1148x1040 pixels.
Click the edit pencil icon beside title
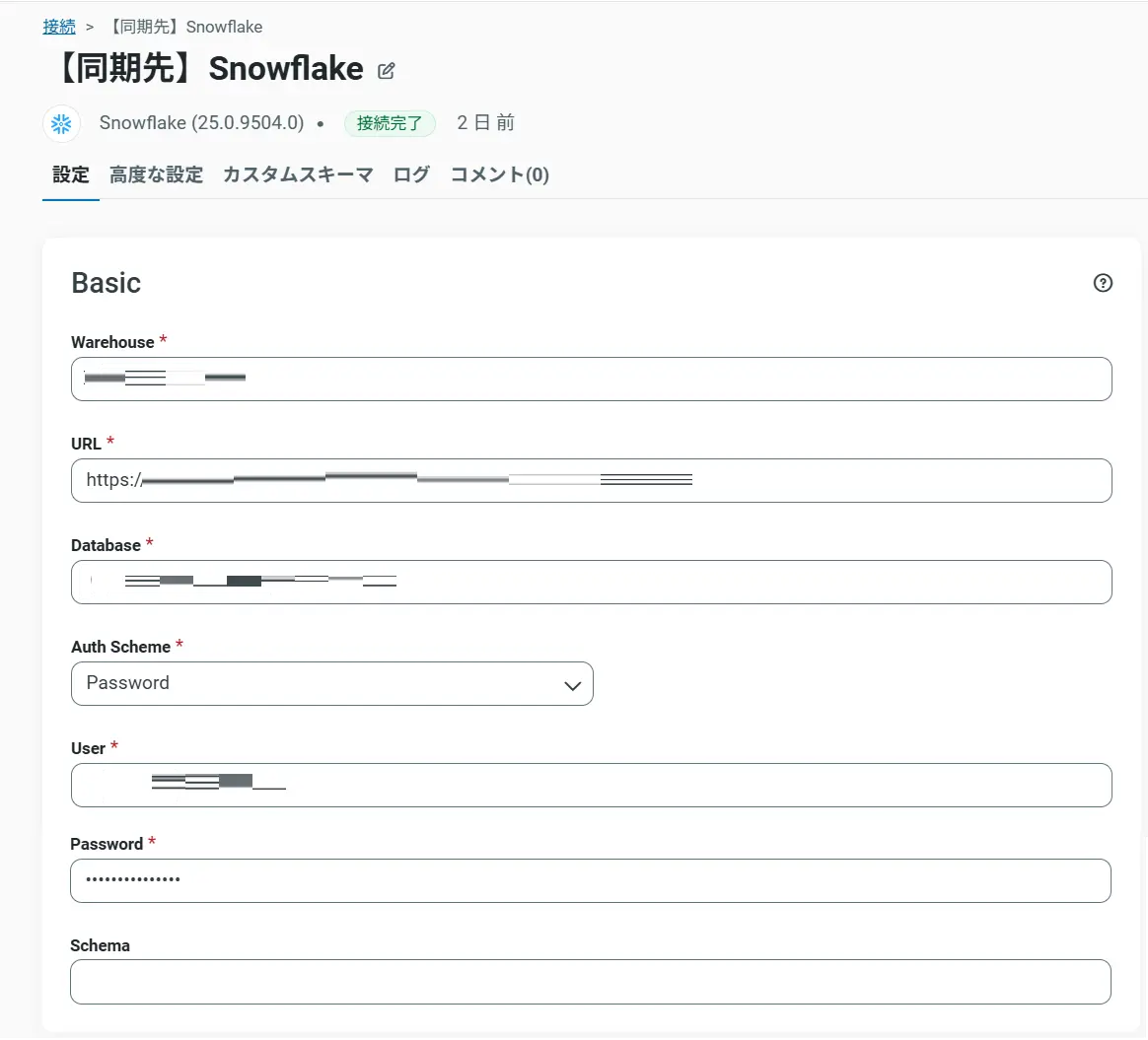[x=387, y=70]
